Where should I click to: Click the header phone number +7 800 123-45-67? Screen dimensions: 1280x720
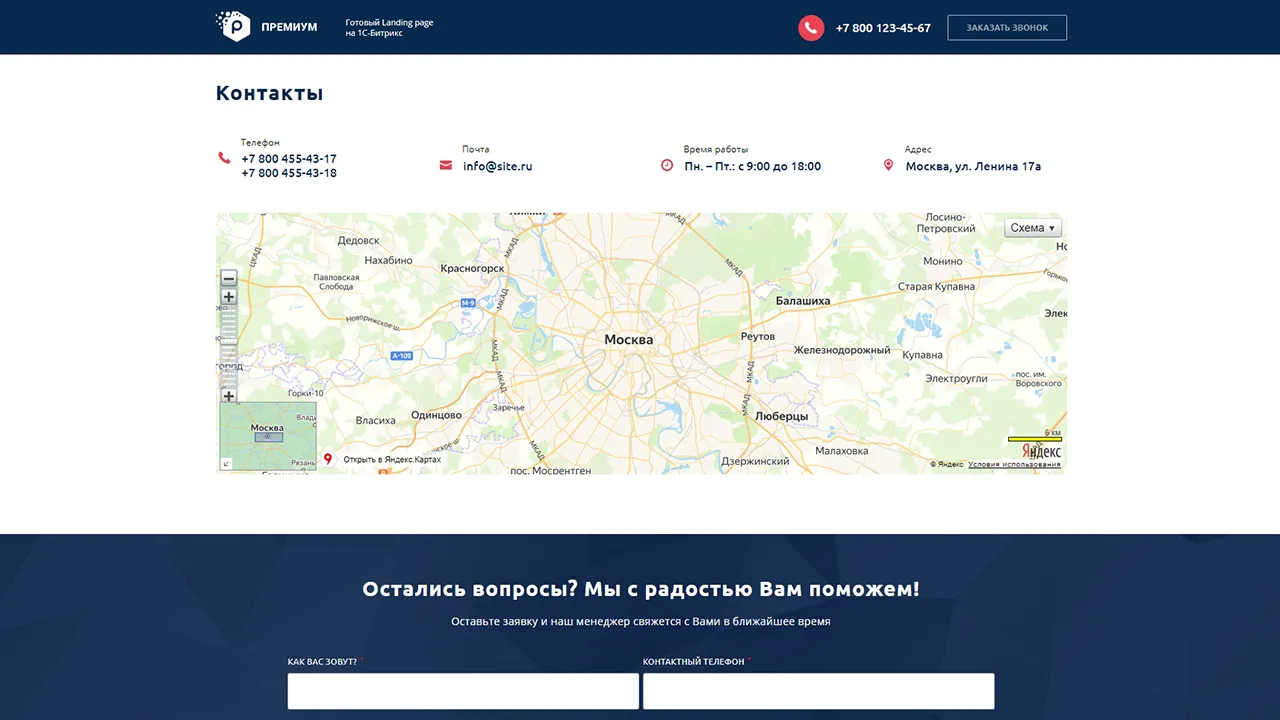(x=883, y=28)
